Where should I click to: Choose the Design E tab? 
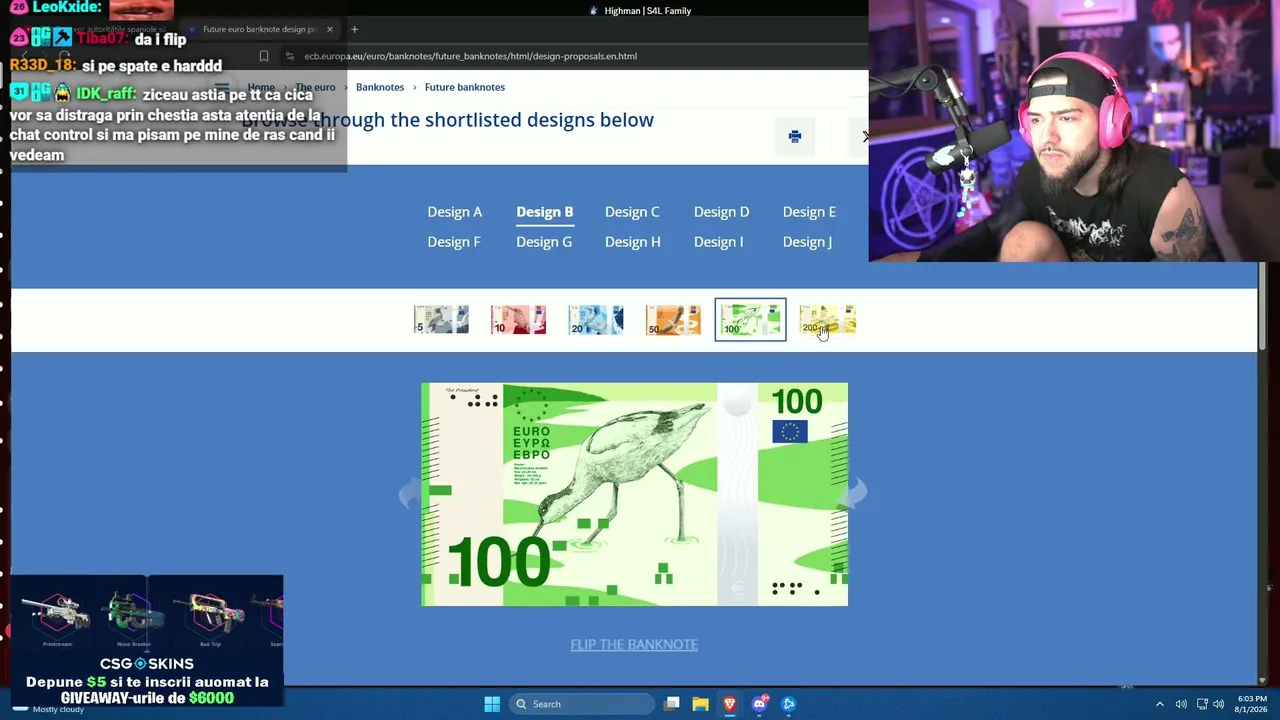(x=809, y=212)
